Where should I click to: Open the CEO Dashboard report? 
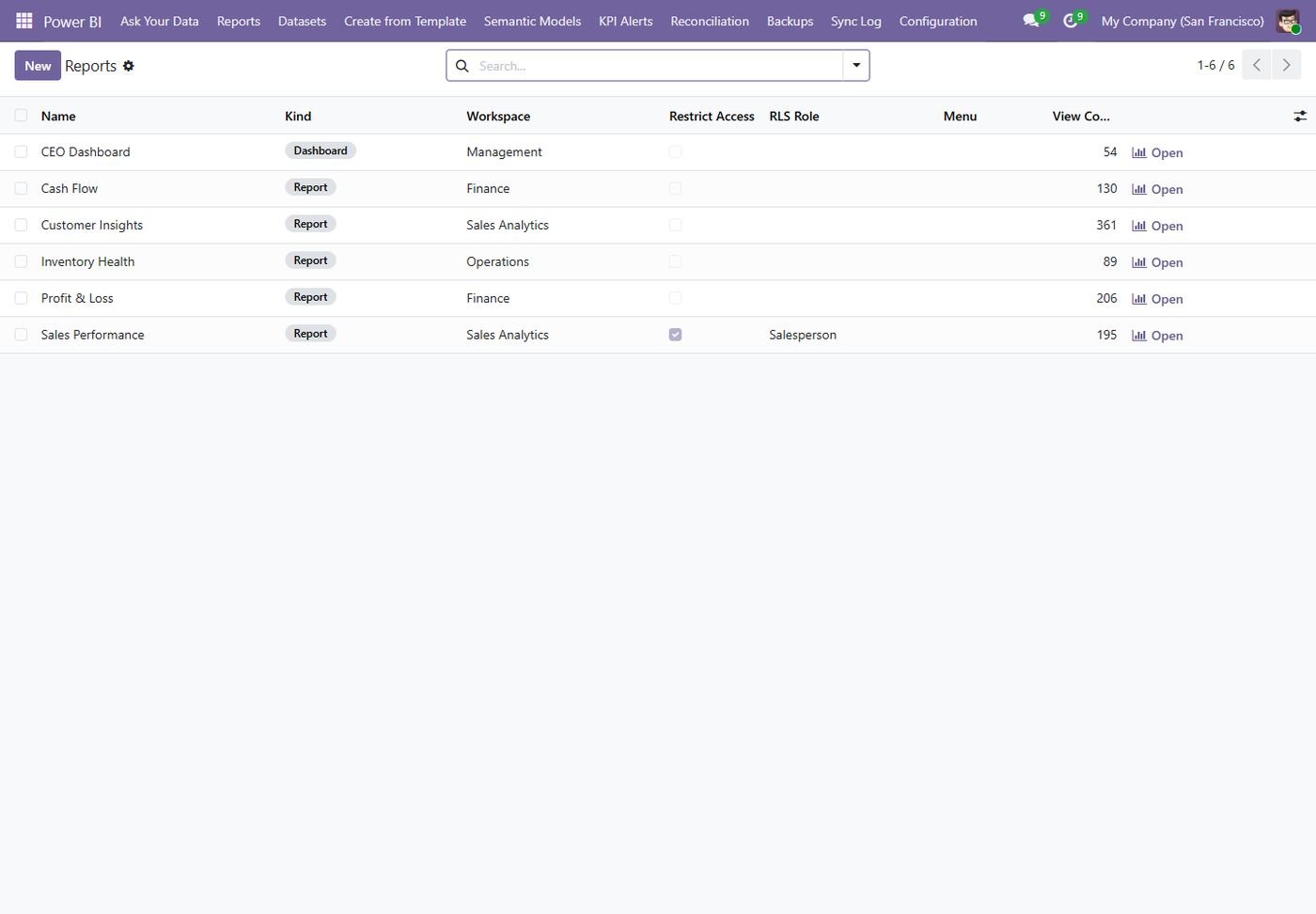coord(1157,152)
